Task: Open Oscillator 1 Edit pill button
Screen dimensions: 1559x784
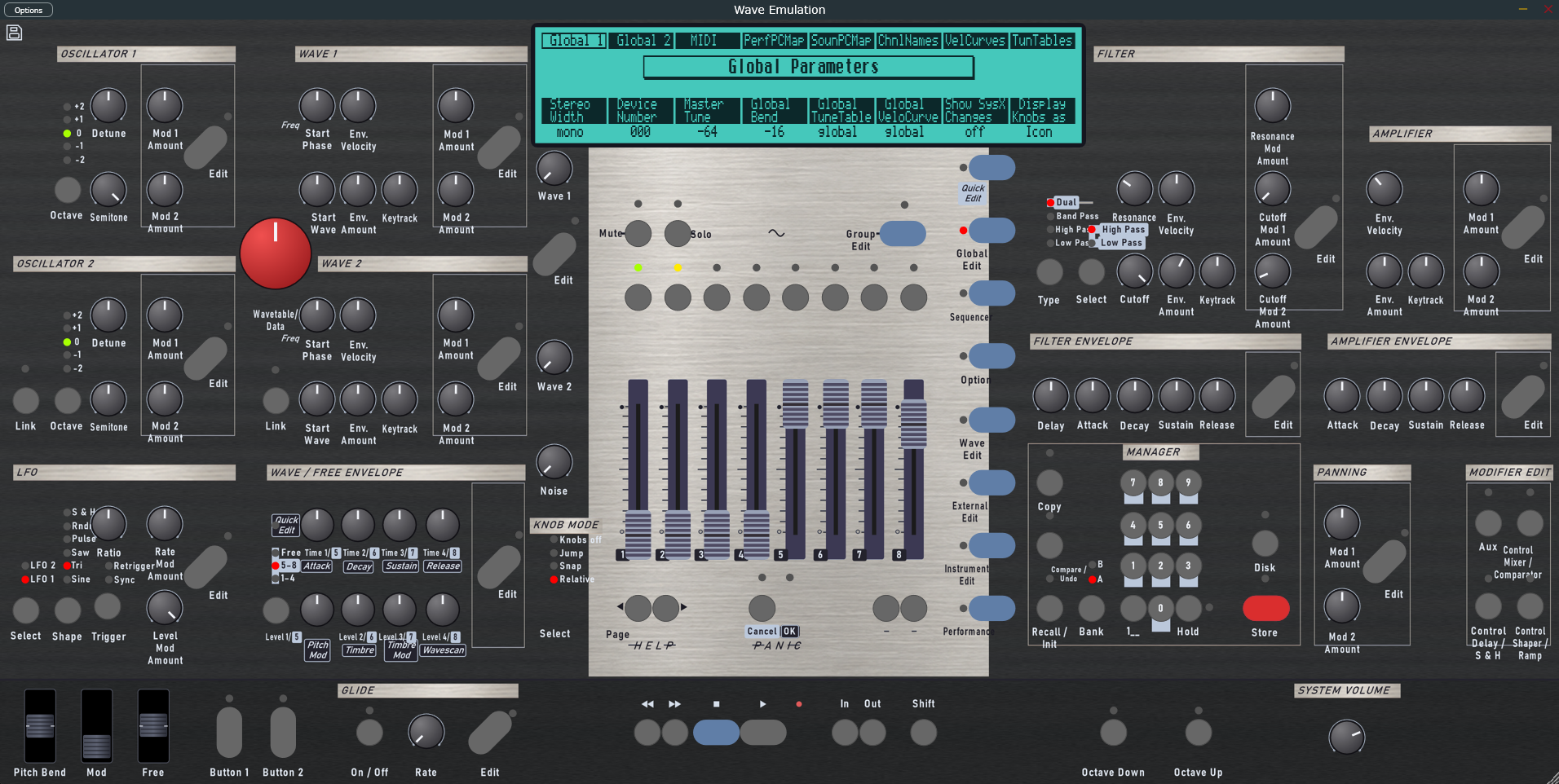Action: (x=206, y=147)
